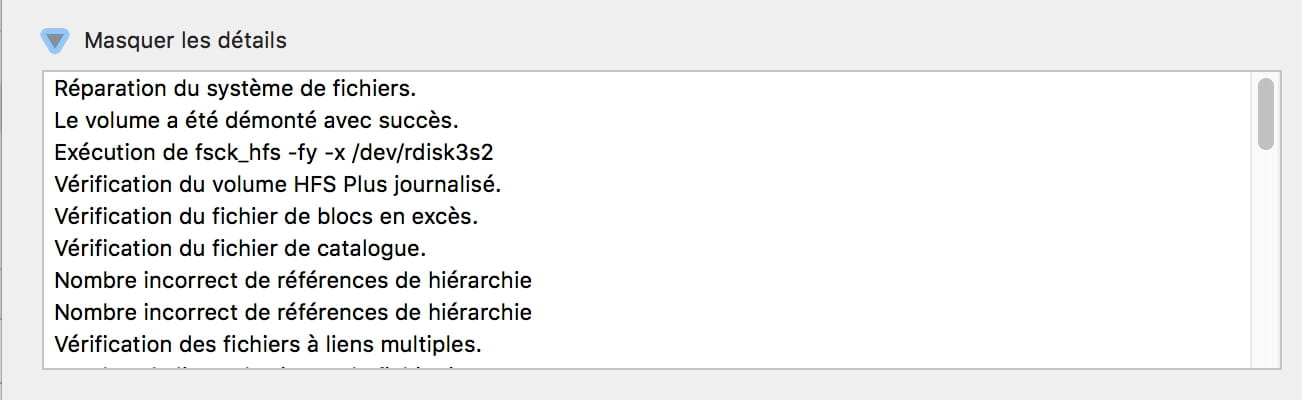Click the partially hidden last log line
Image resolution: width=1302 pixels, height=400 pixels.
coord(262,366)
